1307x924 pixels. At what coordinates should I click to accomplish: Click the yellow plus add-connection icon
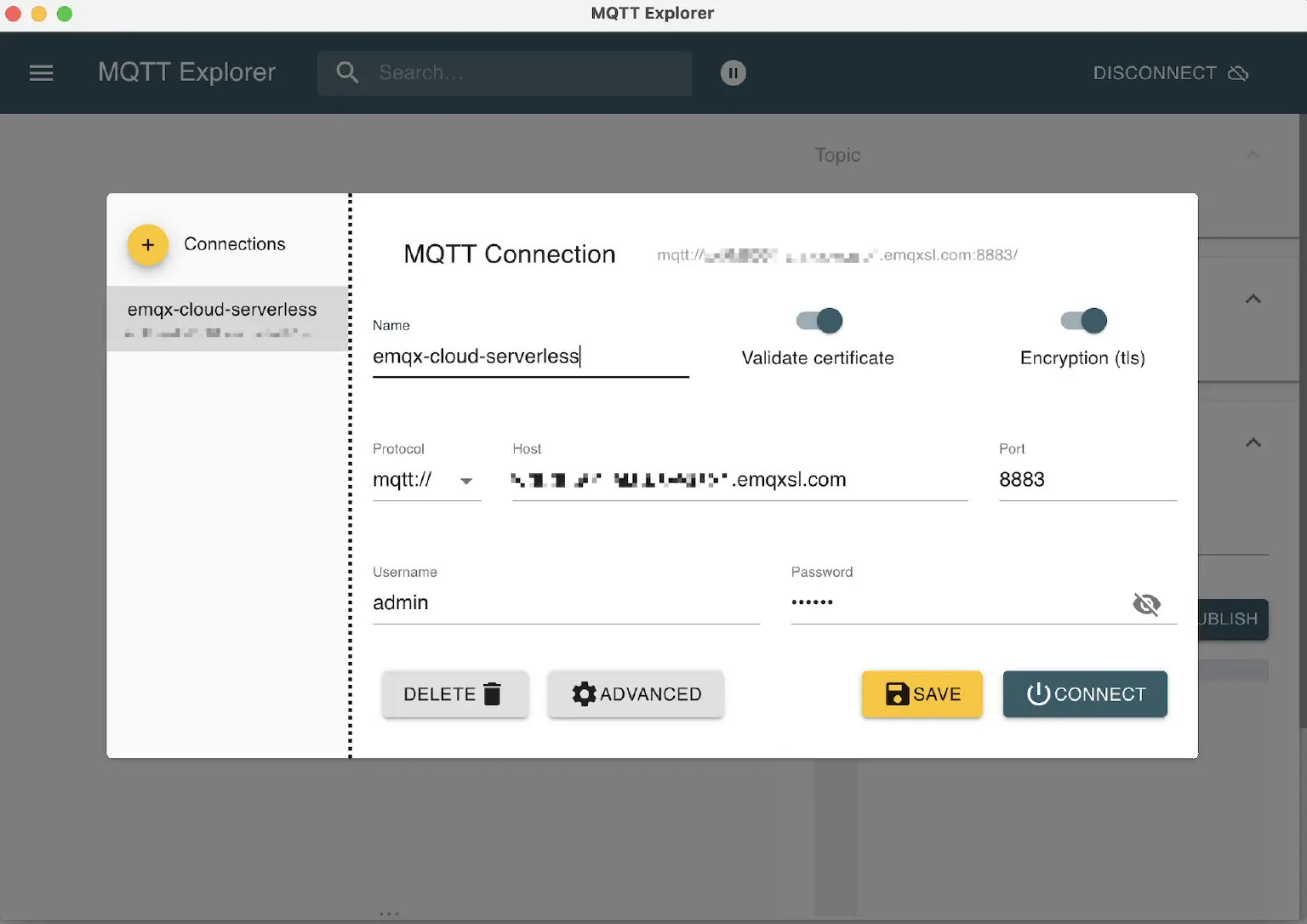pyautogui.click(x=148, y=245)
